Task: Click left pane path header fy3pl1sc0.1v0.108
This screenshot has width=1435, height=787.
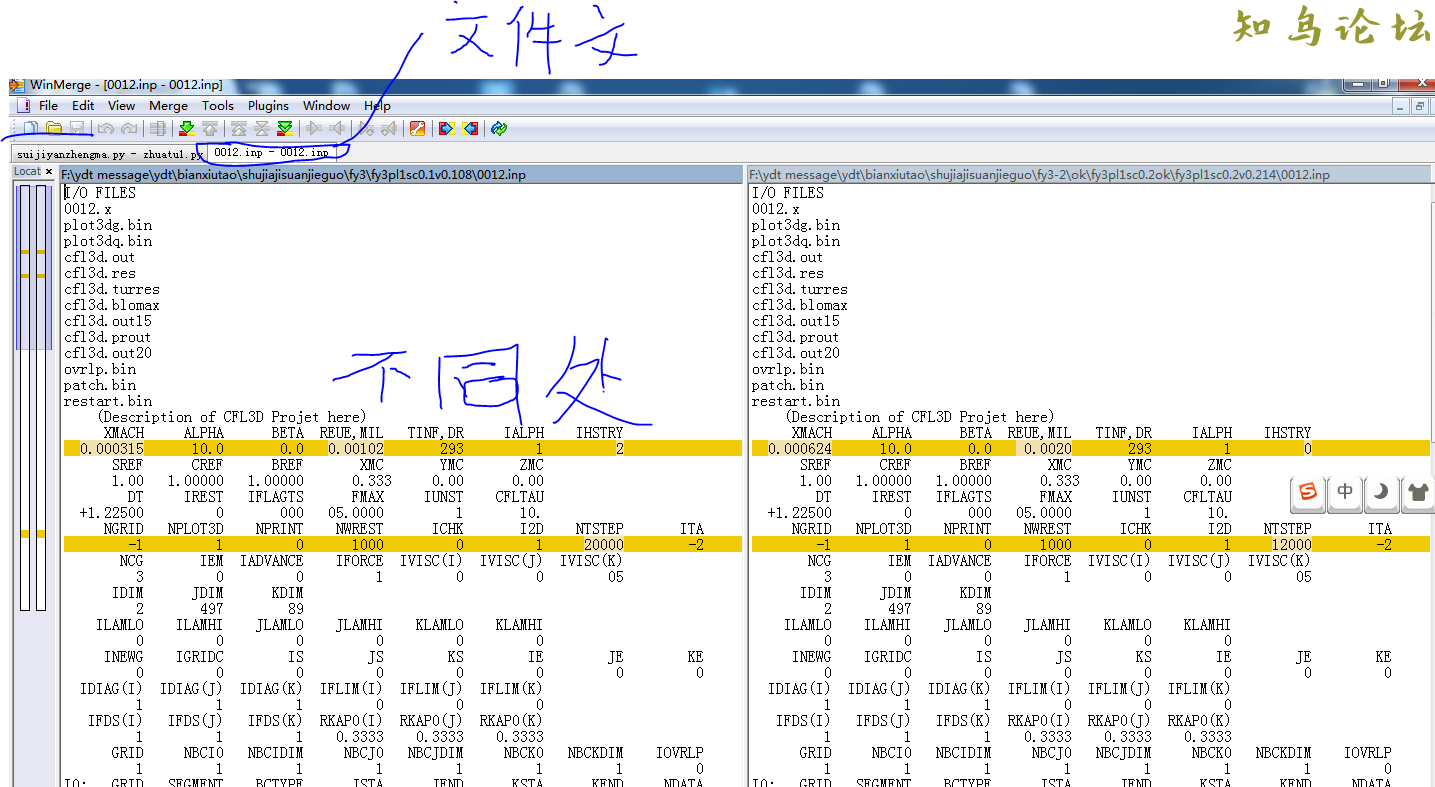Action: coord(401,174)
